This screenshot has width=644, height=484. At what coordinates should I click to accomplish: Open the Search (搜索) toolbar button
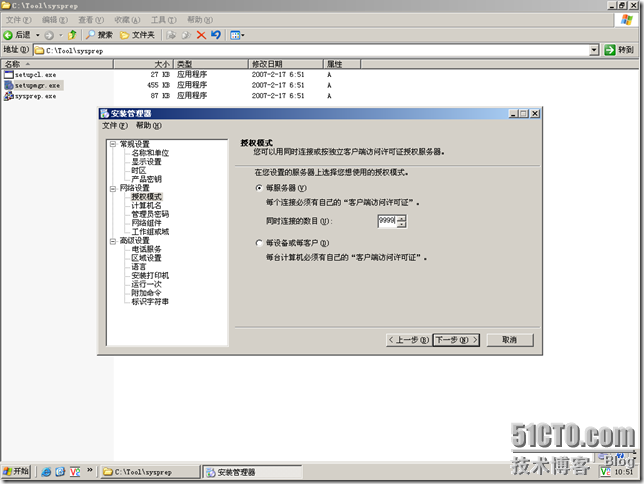99,35
